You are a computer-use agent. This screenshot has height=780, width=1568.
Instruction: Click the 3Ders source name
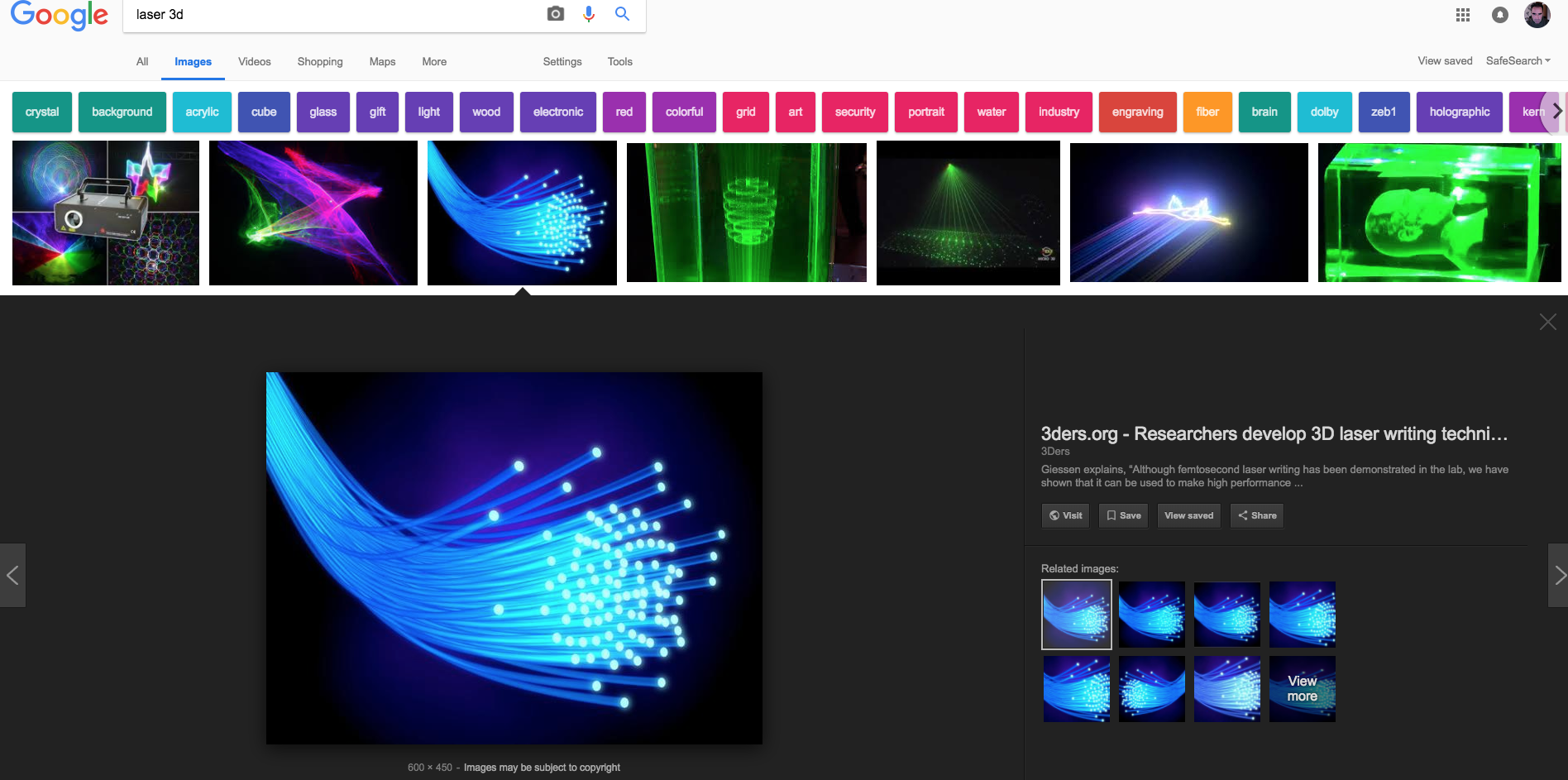(x=1055, y=452)
